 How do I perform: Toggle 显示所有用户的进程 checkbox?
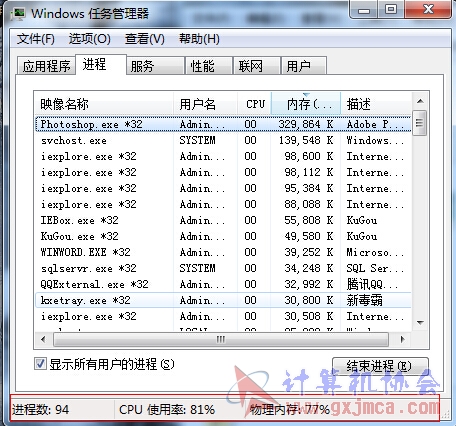point(40,364)
